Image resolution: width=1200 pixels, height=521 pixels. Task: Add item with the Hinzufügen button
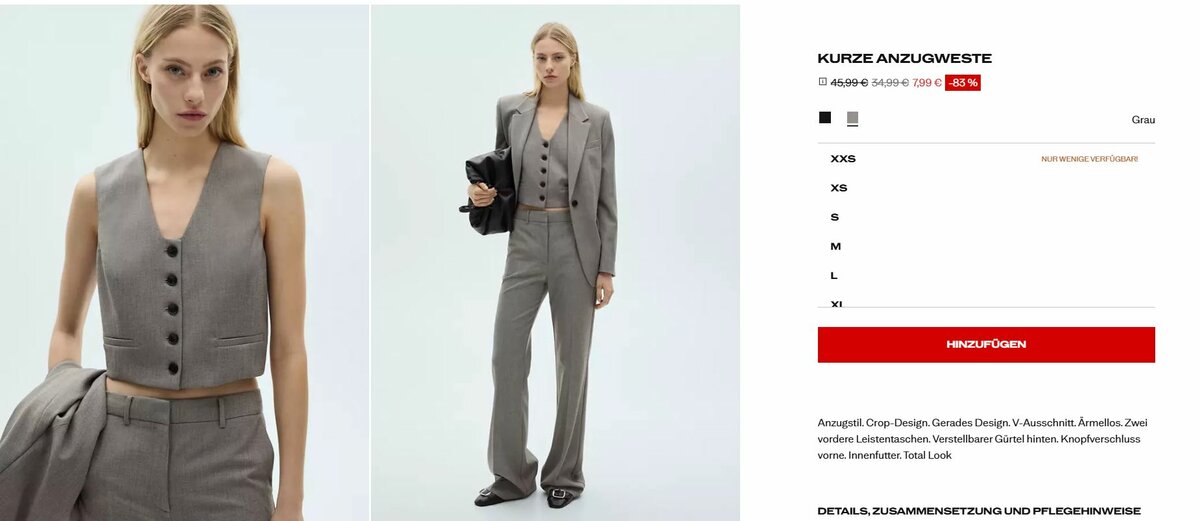[986, 344]
